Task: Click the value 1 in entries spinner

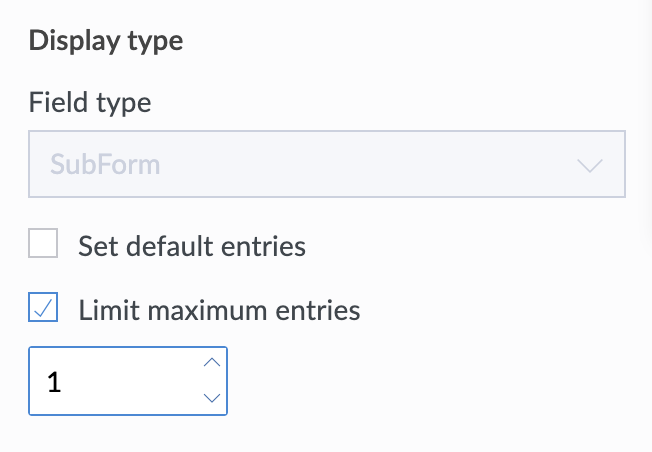Action: click(54, 381)
